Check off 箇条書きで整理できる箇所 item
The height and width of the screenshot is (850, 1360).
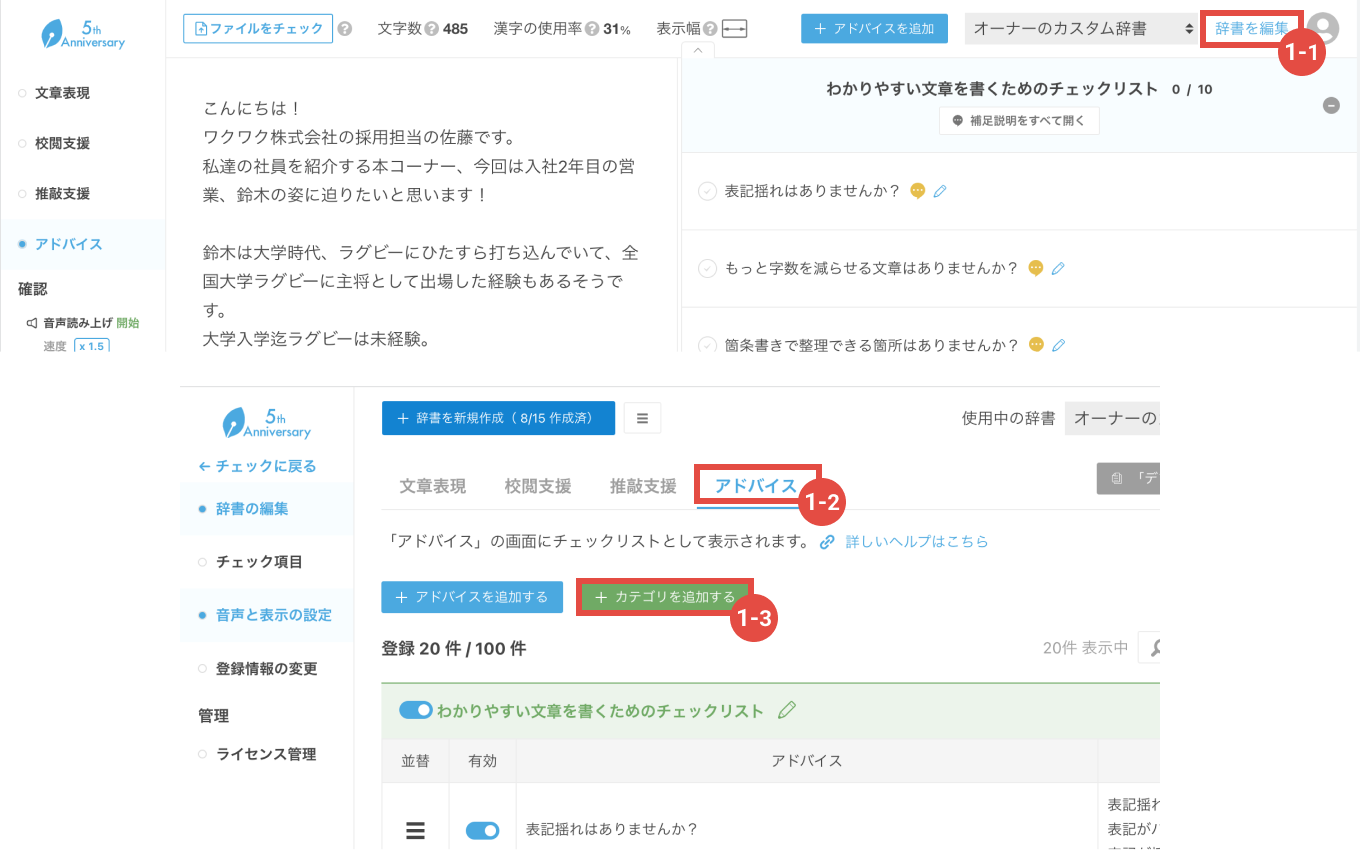708,345
